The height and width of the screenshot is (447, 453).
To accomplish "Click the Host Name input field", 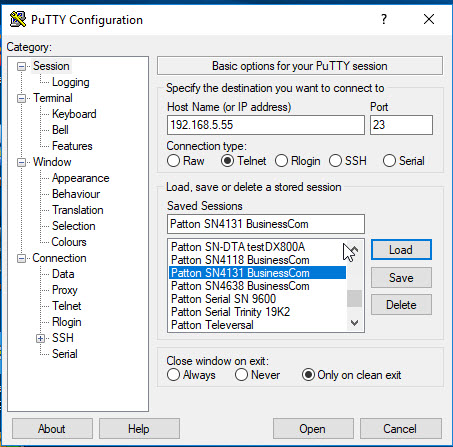I will click(x=266, y=125).
